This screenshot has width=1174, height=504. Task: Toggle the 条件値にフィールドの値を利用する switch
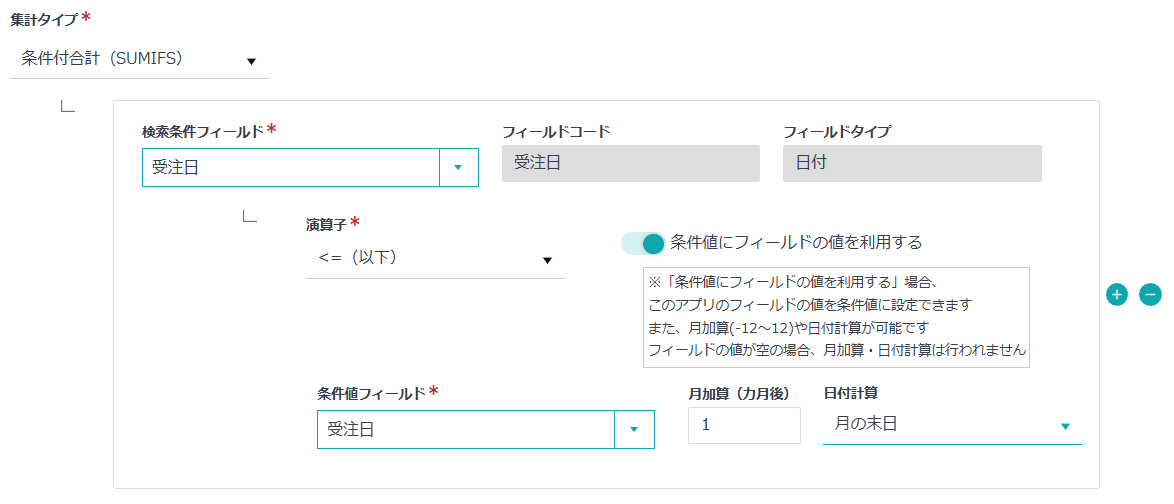[643, 243]
